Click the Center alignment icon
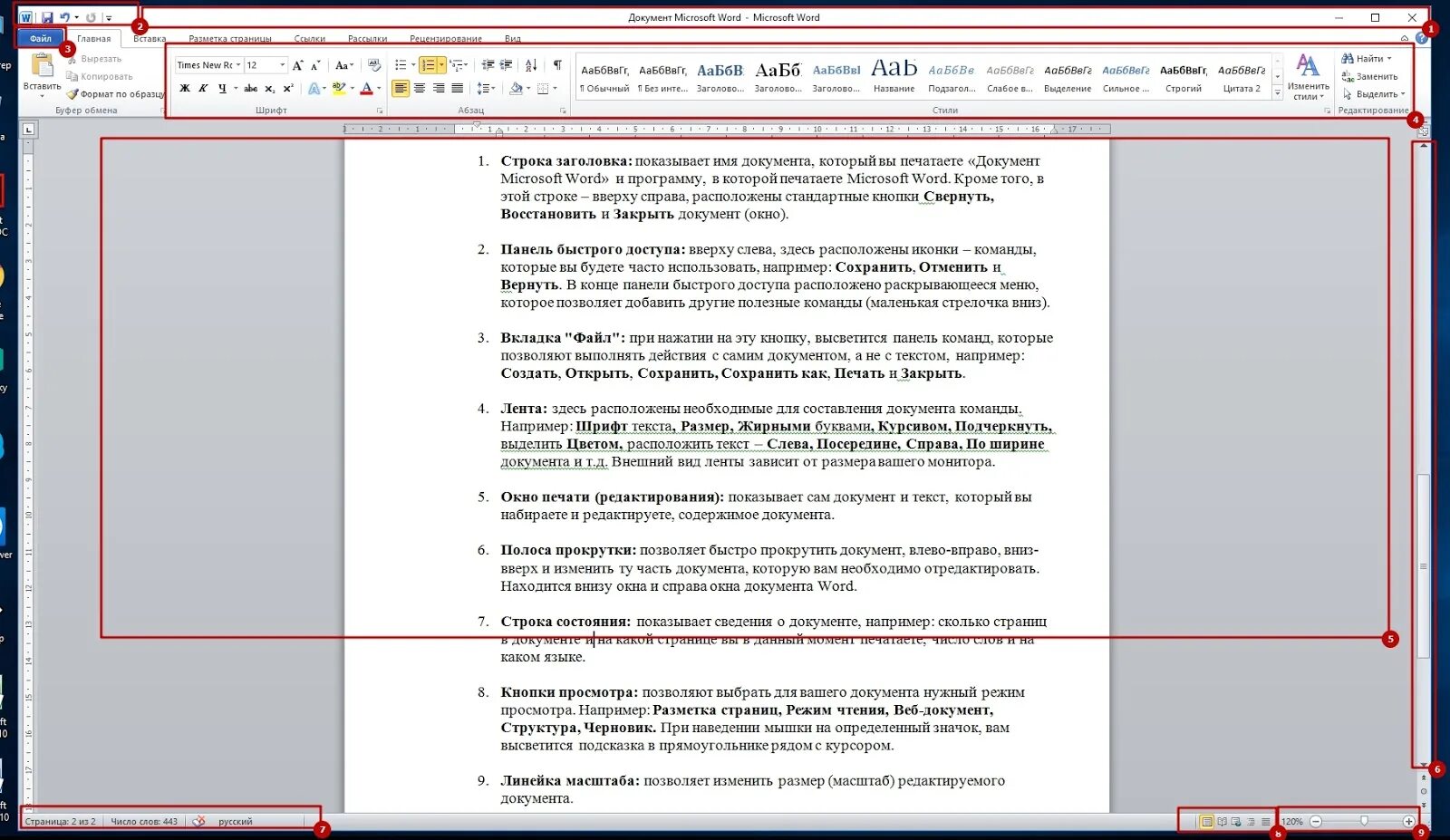 pos(420,88)
